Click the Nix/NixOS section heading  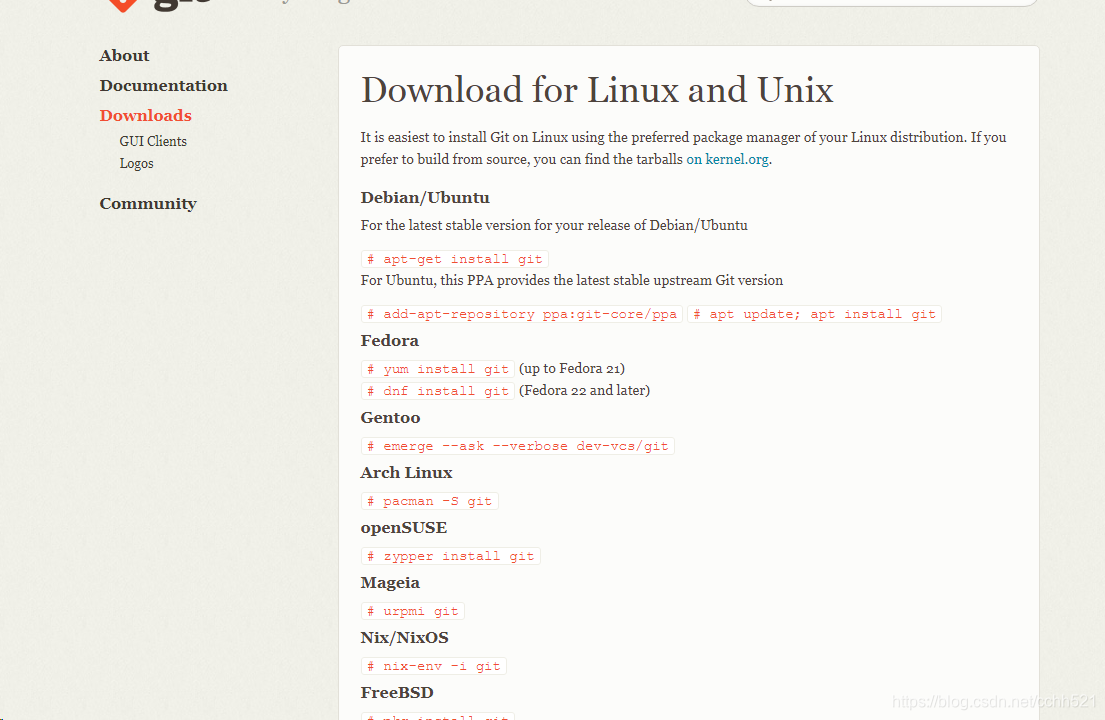tap(405, 638)
